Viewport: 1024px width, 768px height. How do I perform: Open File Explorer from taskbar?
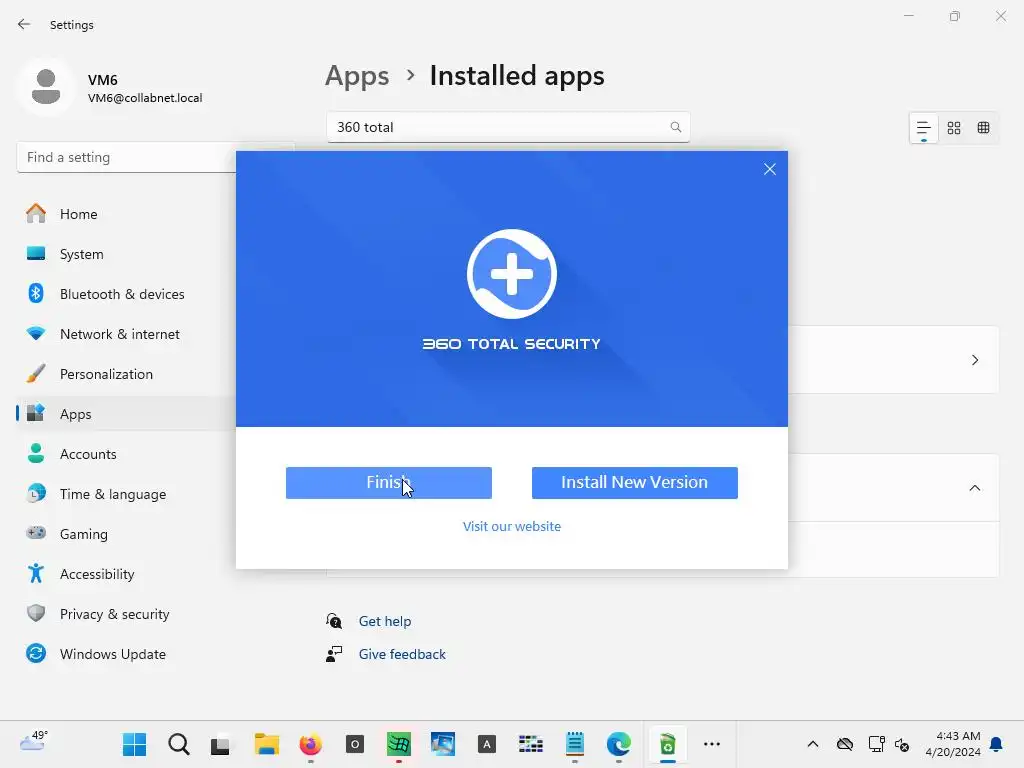point(266,744)
